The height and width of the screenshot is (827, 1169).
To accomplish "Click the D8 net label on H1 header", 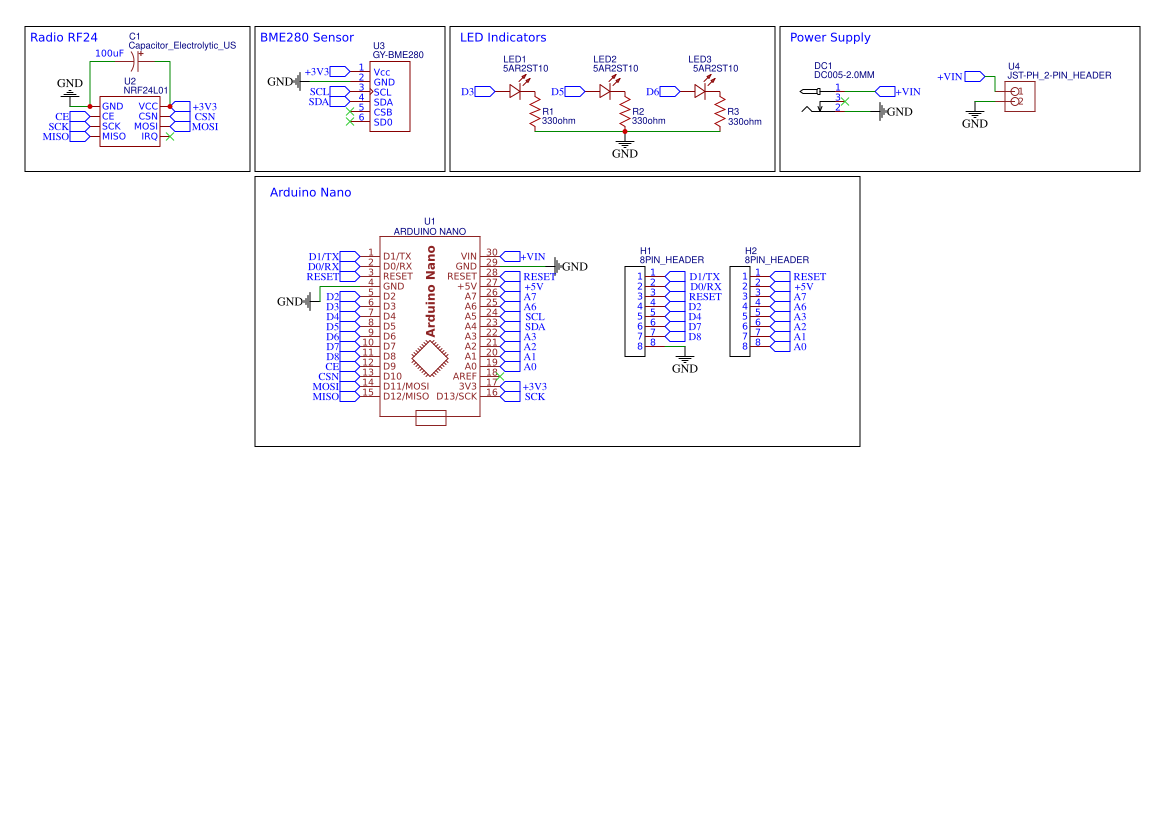I will [695, 337].
